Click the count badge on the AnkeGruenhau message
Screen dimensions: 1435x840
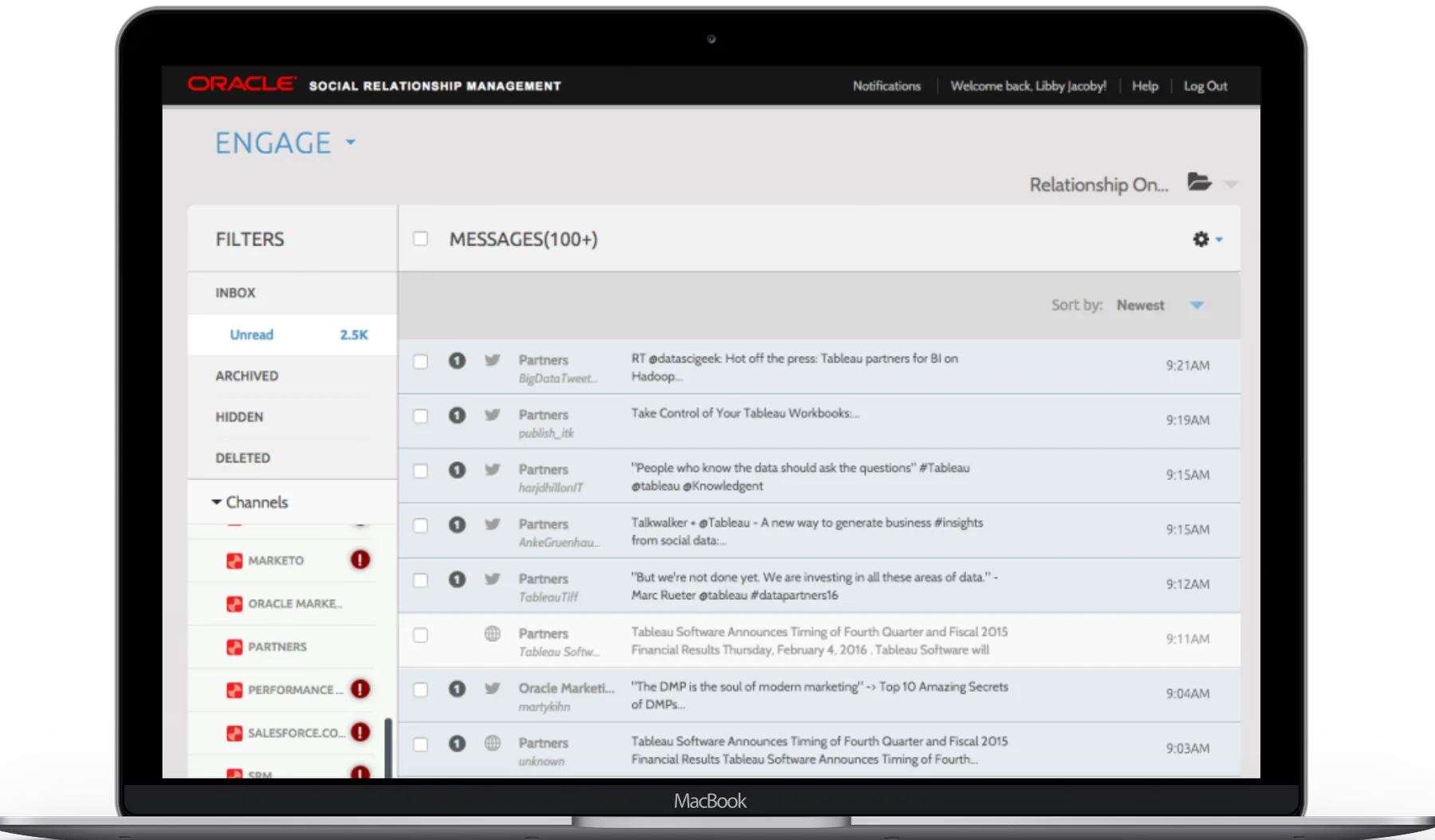point(457,525)
